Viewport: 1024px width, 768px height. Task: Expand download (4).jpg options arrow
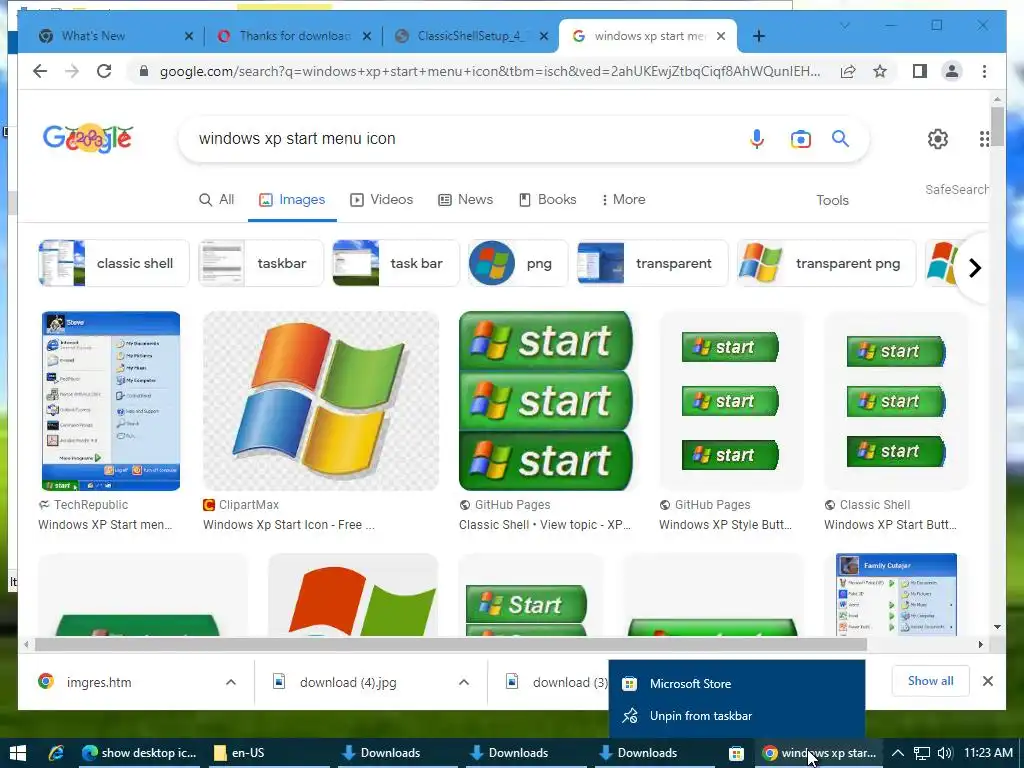[464, 682]
